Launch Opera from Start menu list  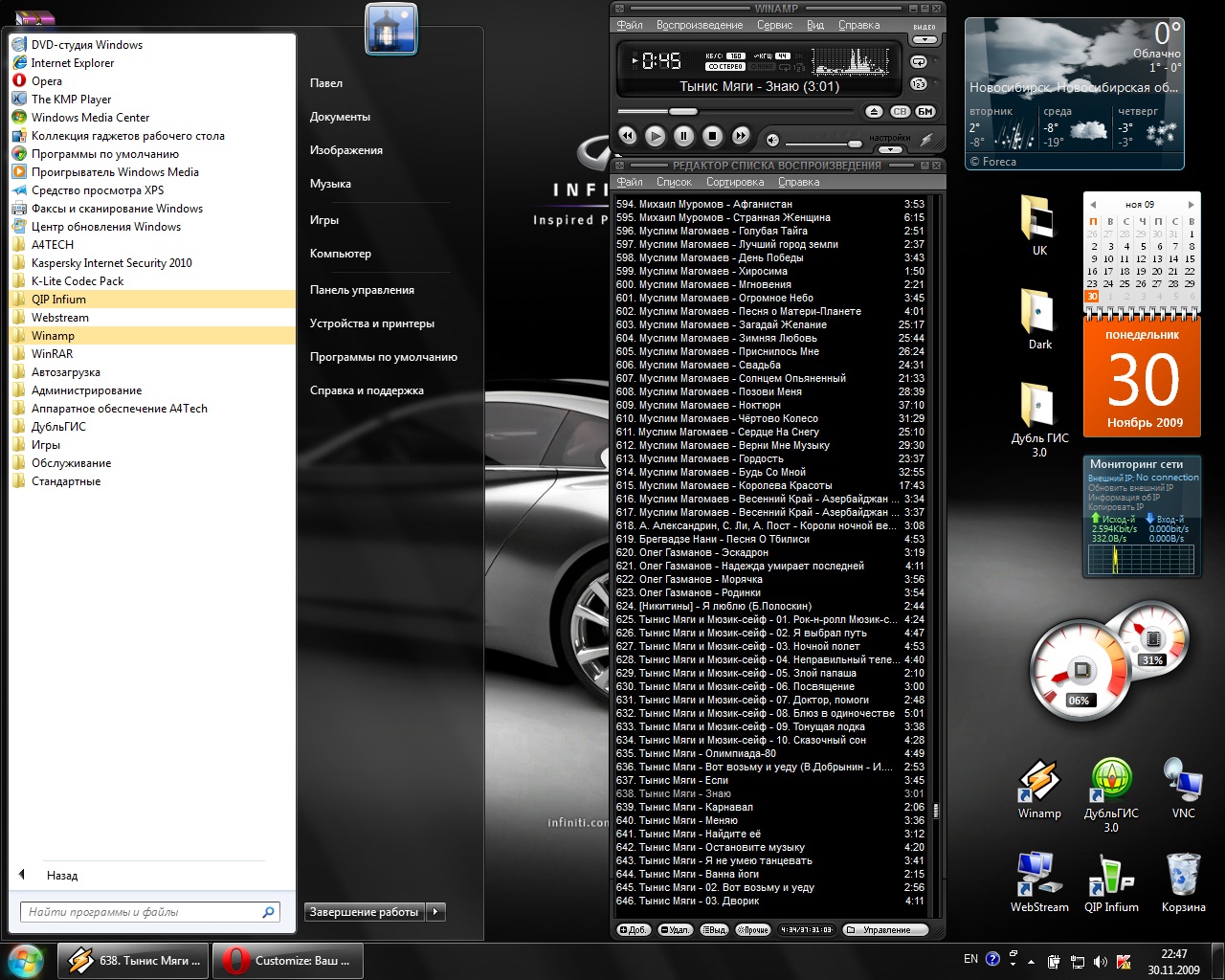tap(152, 81)
